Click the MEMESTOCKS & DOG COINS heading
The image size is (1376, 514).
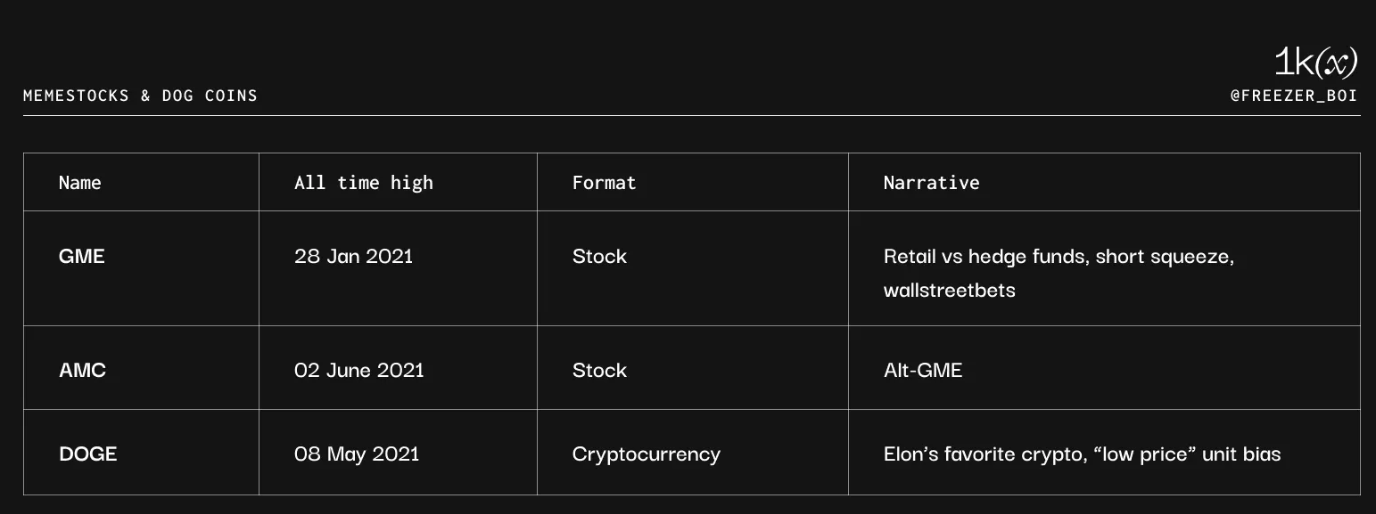(140, 96)
